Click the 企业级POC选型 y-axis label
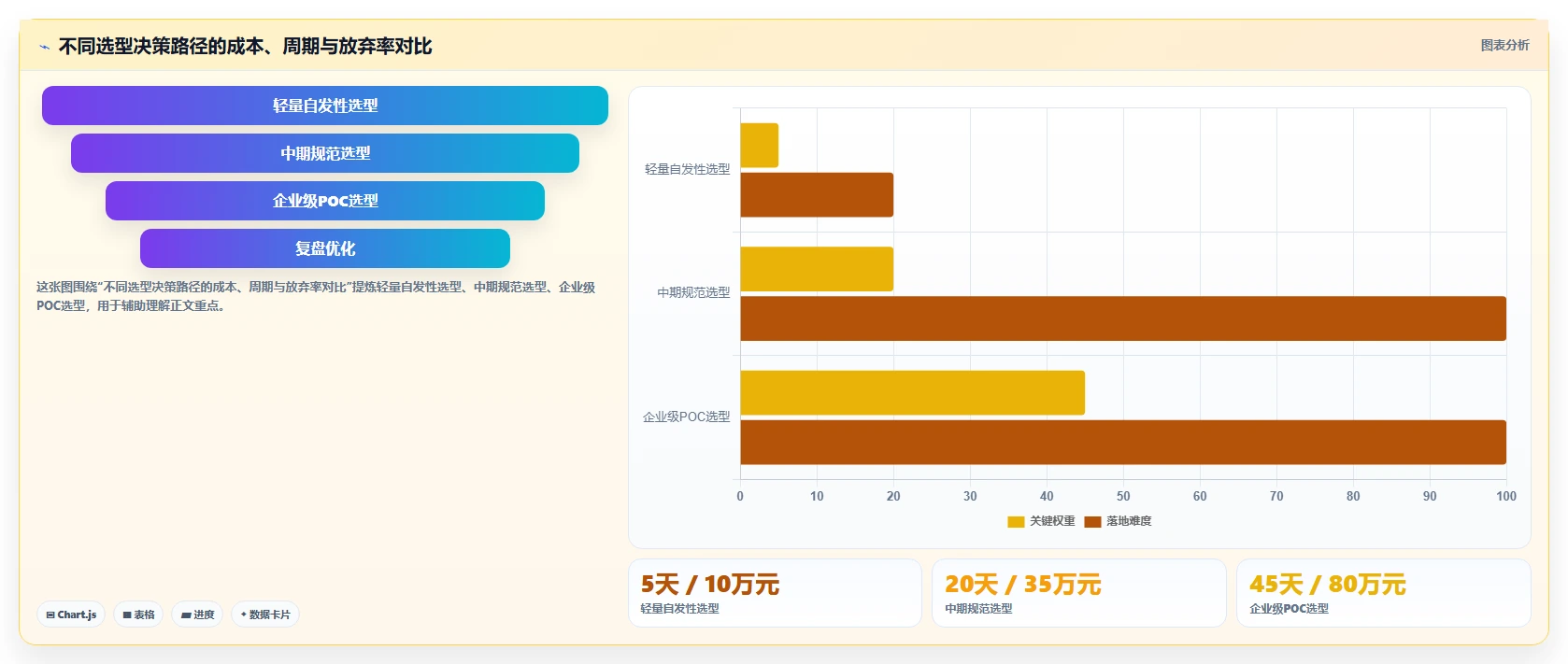1568x664 pixels. (x=686, y=417)
